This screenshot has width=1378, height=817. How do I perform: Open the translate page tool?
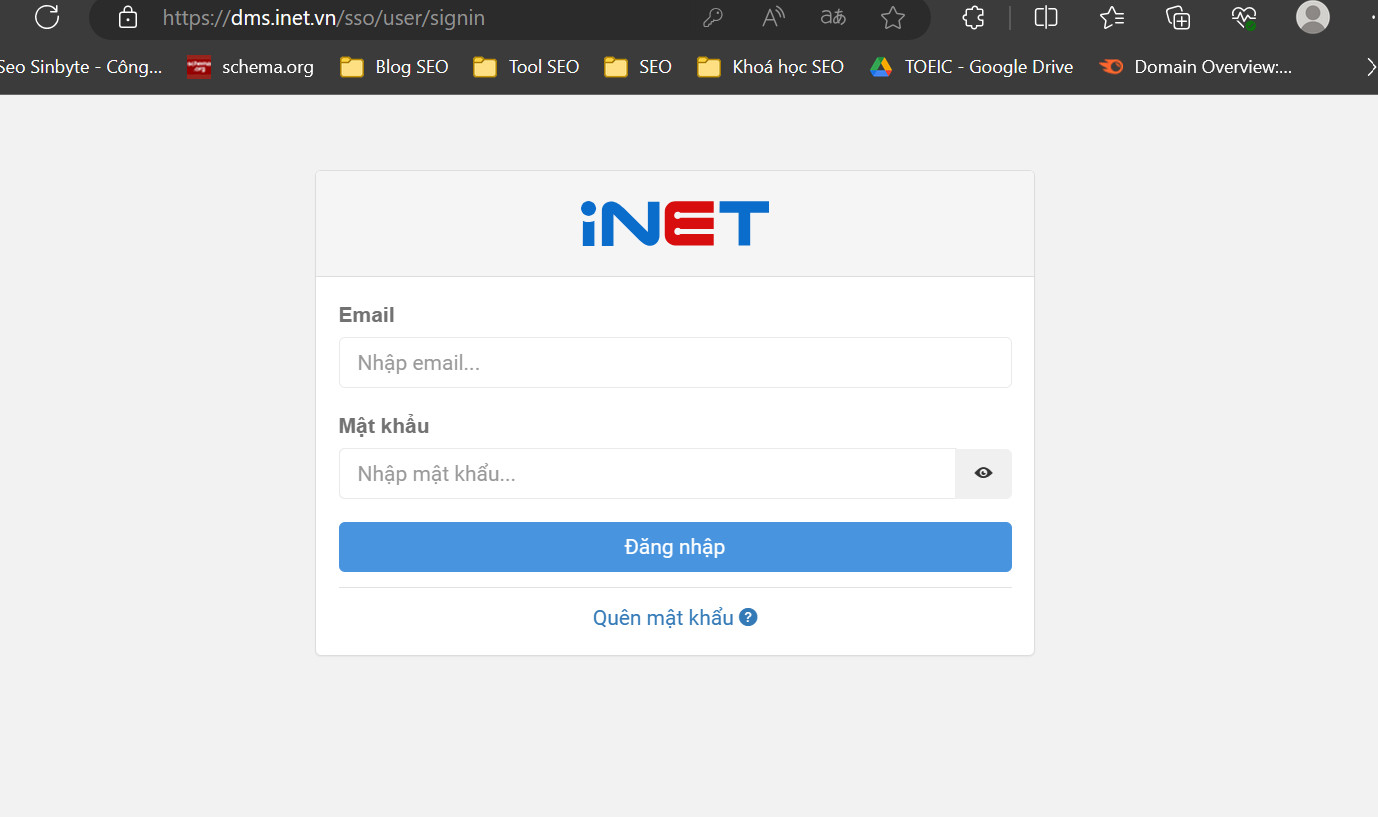pos(832,17)
